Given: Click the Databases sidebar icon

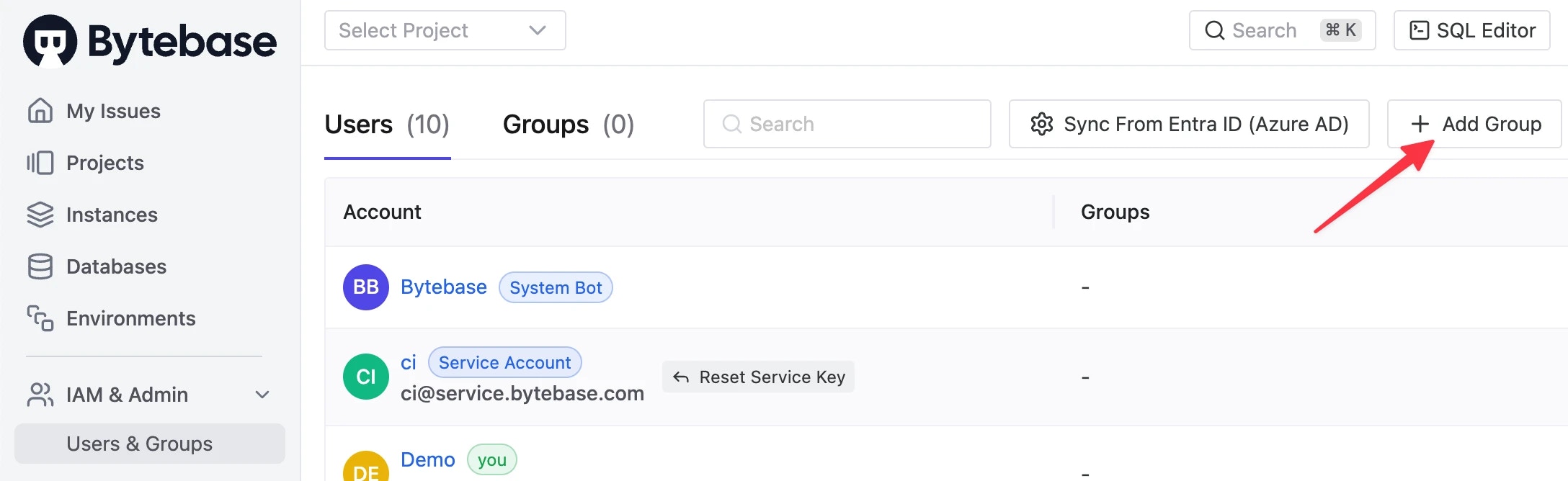Looking at the screenshot, I should click(41, 266).
